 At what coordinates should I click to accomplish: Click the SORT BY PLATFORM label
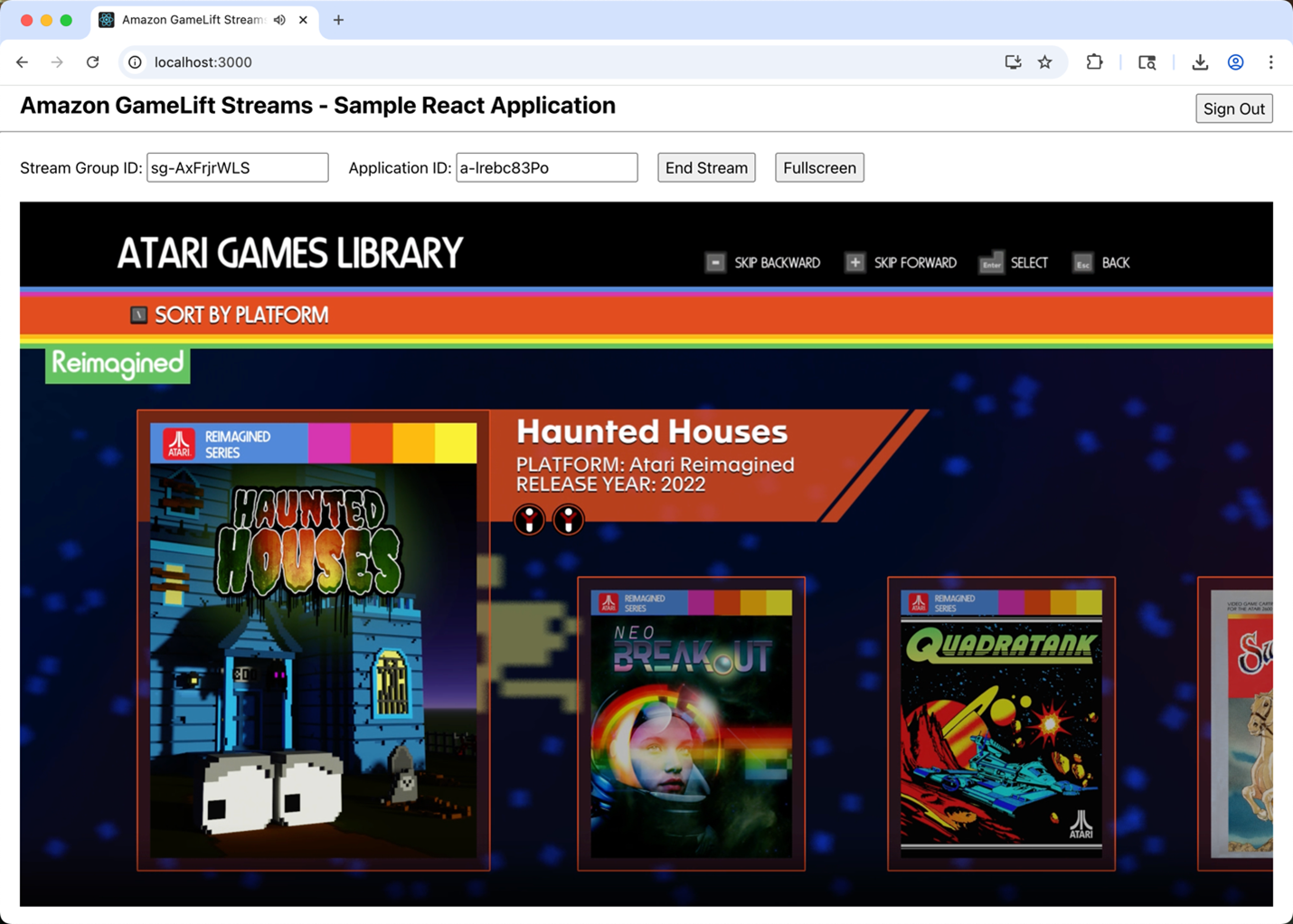pyautogui.click(x=241, y=315)
